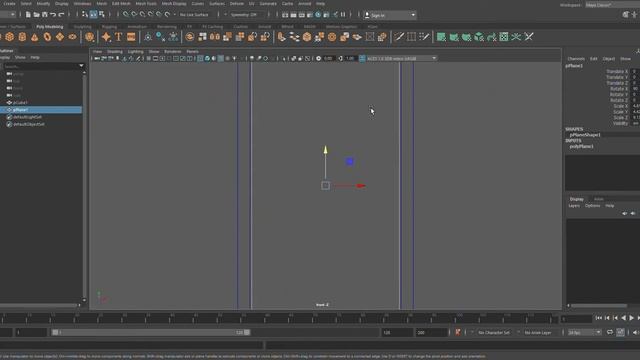This screenshot has width=640, height=360.
Task: Toggle select by object type icon
Action: [93, 15]
